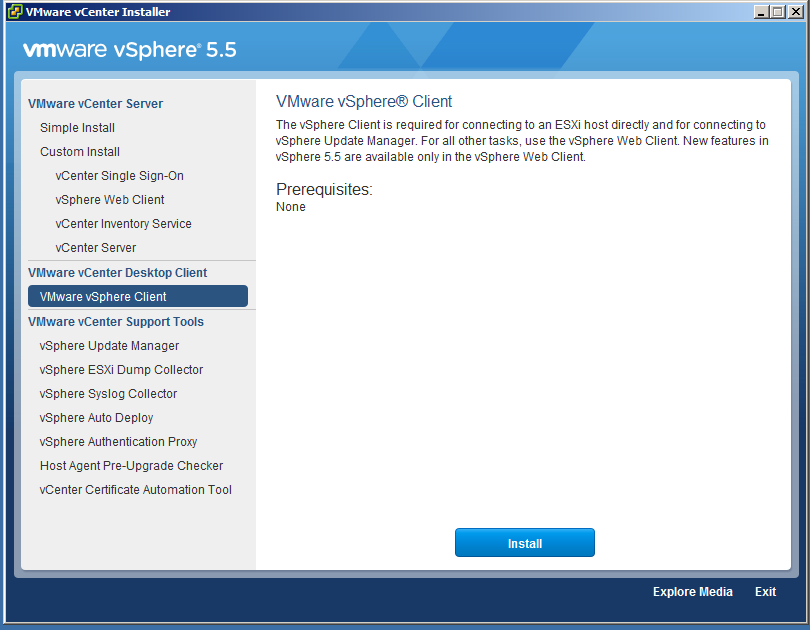Screen dimensions: 810x630
Task: Open vSphere Authentication Proxy item
Action: point(118,442)
